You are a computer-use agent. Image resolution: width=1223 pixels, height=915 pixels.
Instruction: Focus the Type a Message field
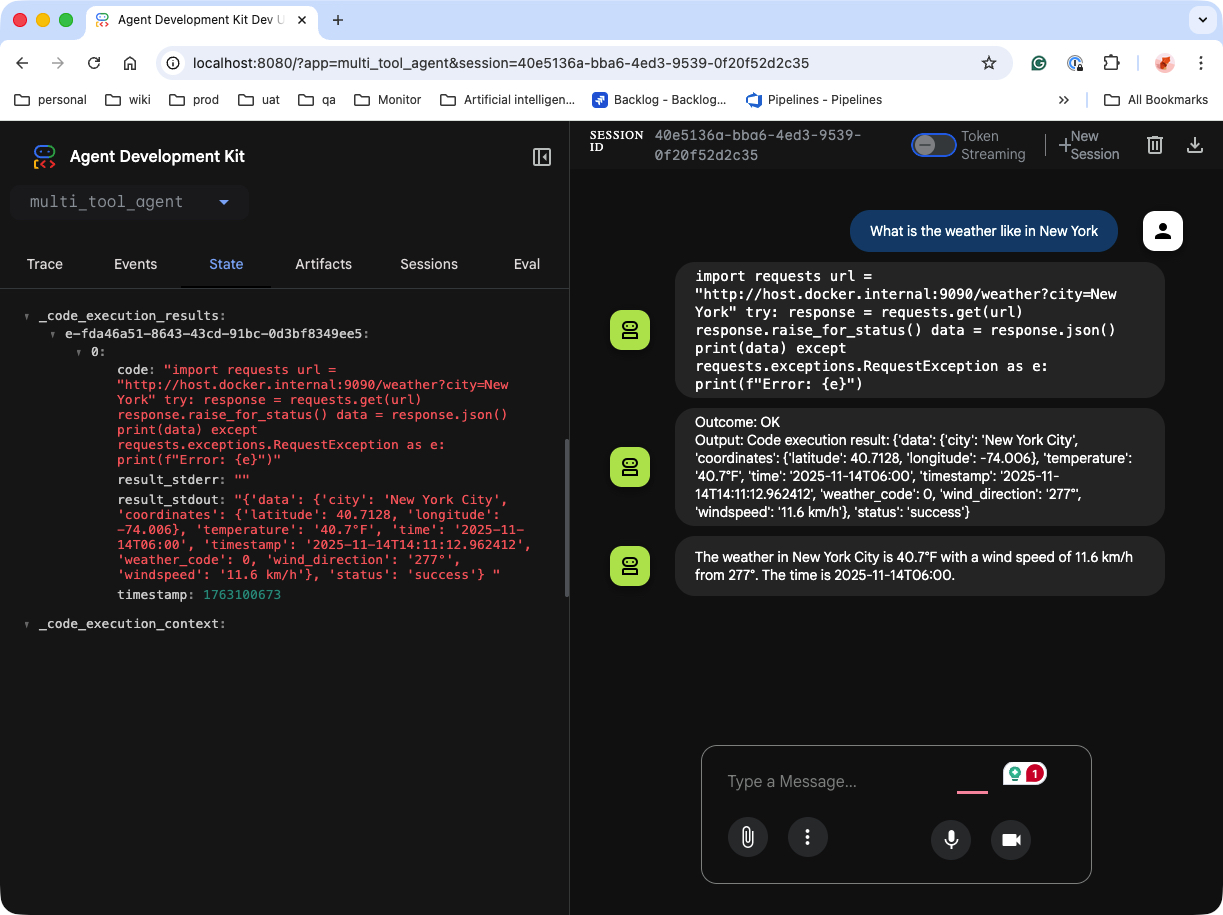(840, 781)
